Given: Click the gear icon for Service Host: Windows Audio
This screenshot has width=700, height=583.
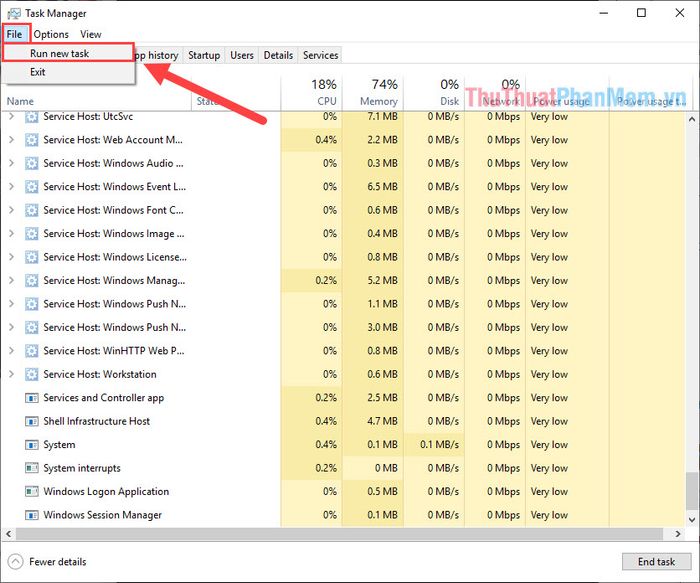Looking at the screenshot, I should [x=31, y=163].
